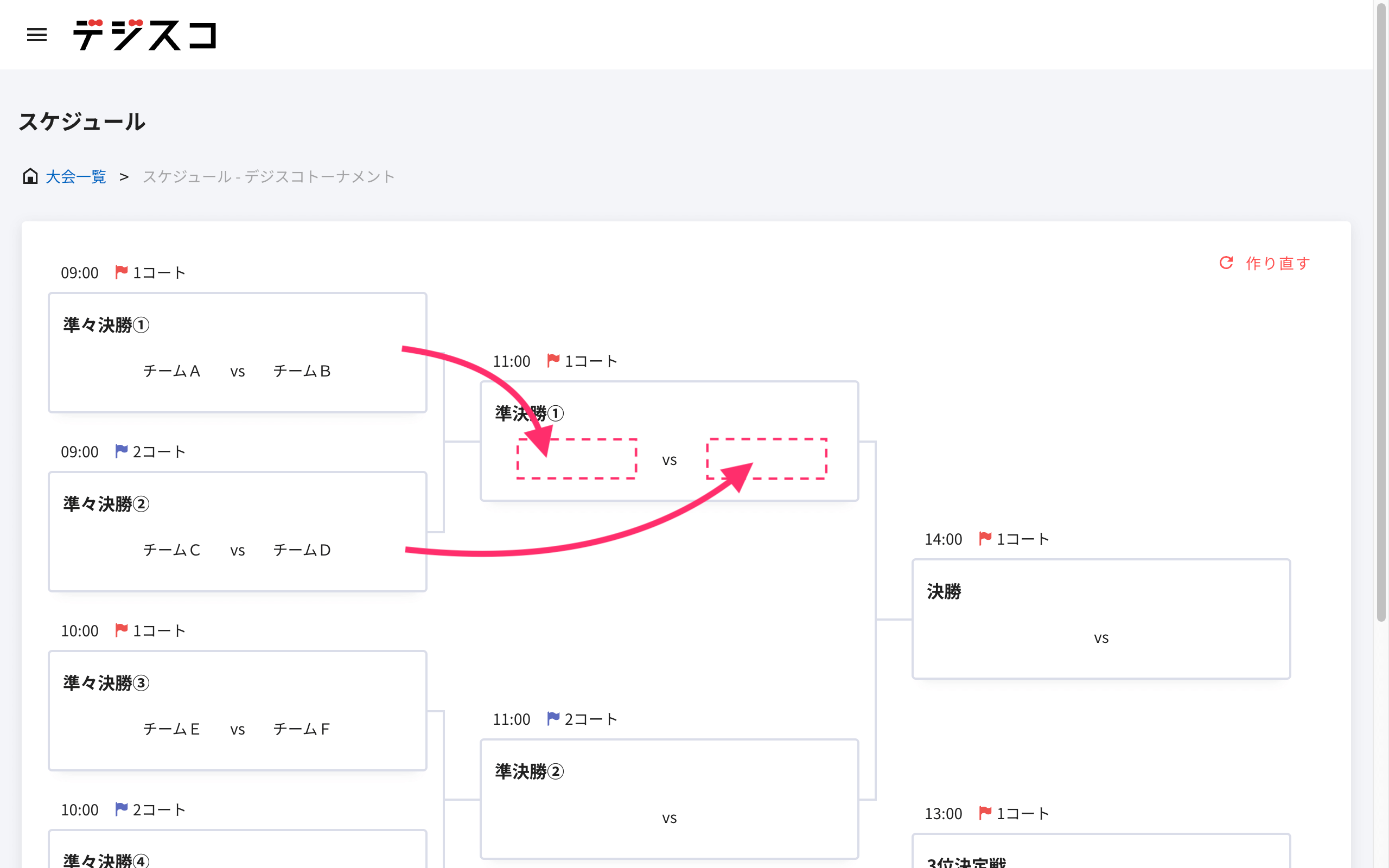Click the 10:00 time above 準々決勝④
The height and width of the screenshot is (868, 1389).
point(80,810)
